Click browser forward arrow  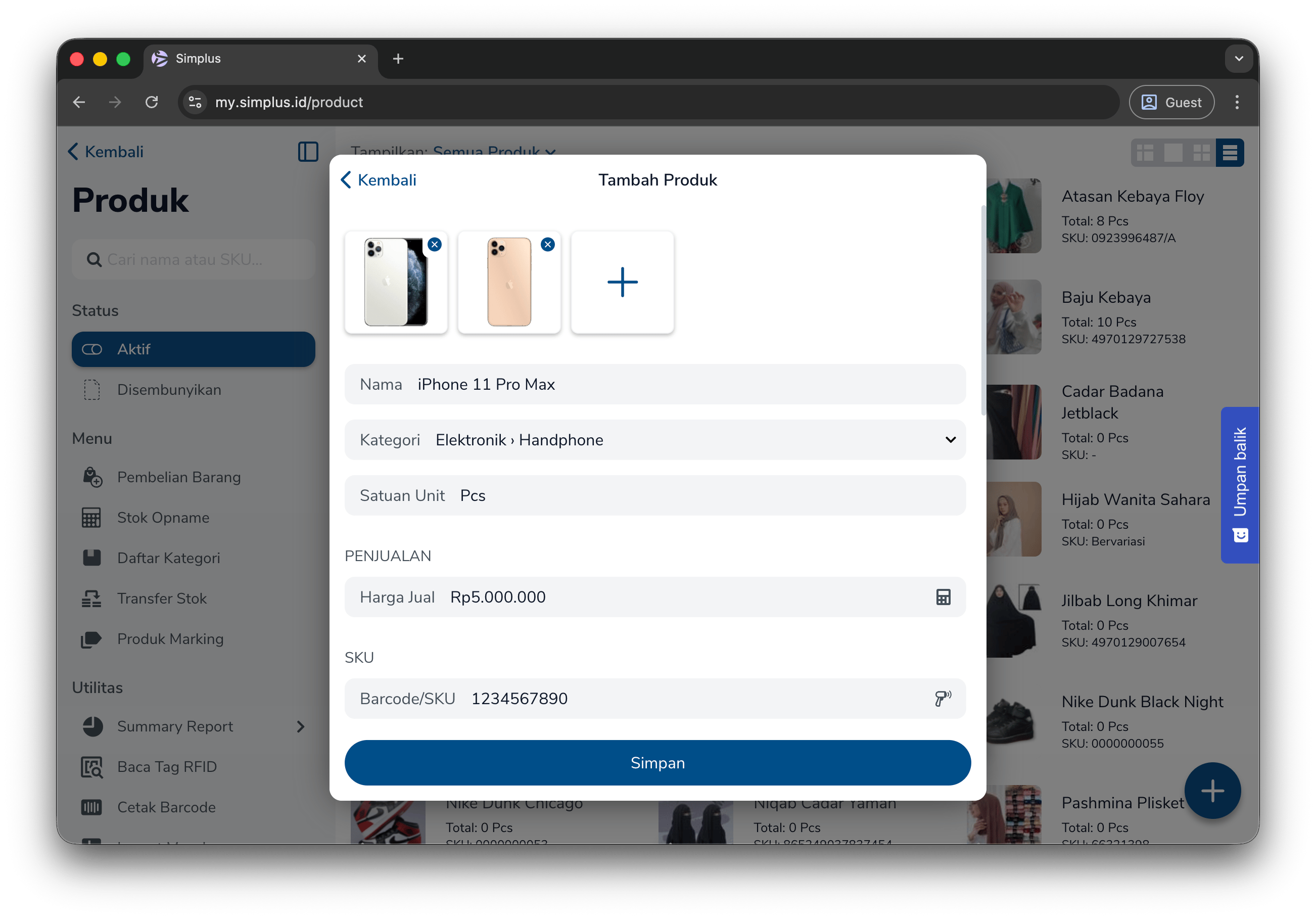[x=115, y=102]
